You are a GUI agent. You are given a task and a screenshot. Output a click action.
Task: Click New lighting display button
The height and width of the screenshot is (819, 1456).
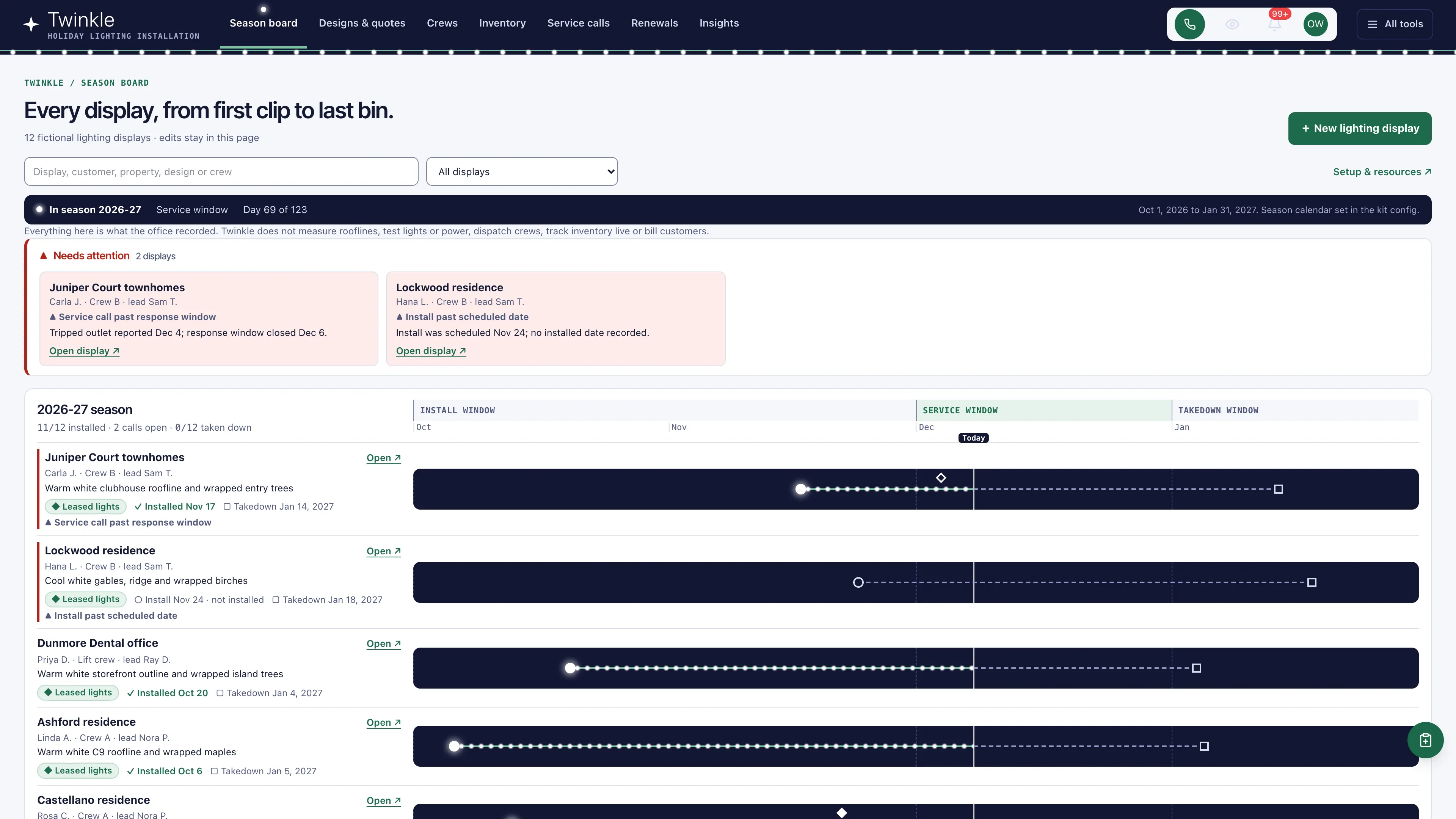tap(1359, 128)
